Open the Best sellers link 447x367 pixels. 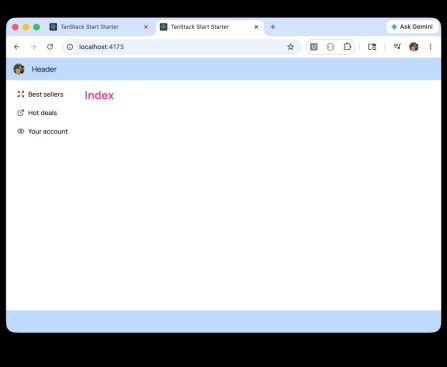[x=40, y=94]
